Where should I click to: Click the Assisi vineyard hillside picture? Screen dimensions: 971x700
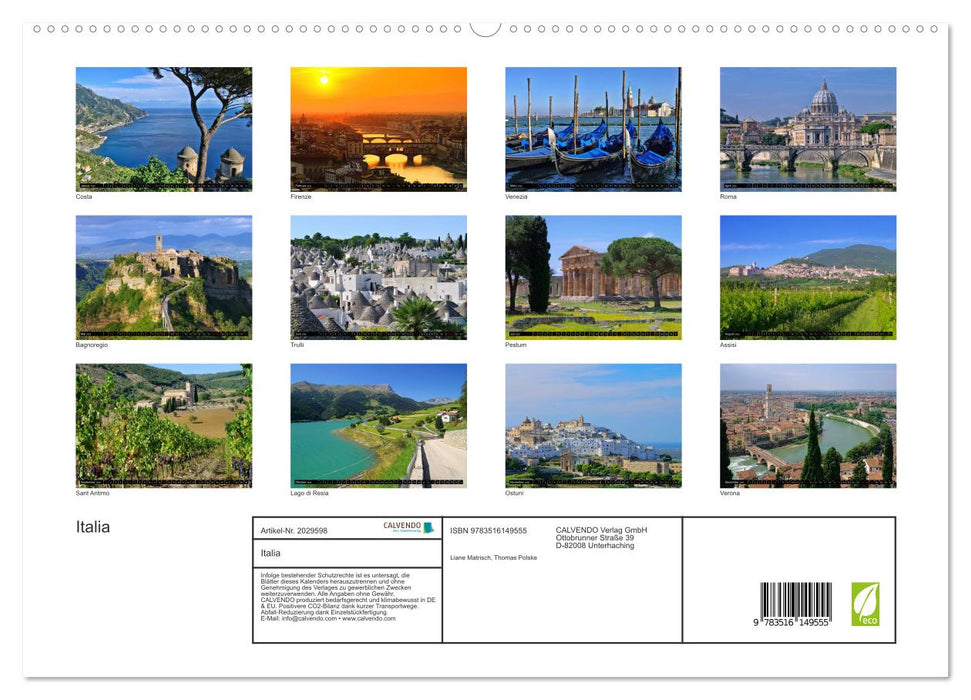(807, 277)
